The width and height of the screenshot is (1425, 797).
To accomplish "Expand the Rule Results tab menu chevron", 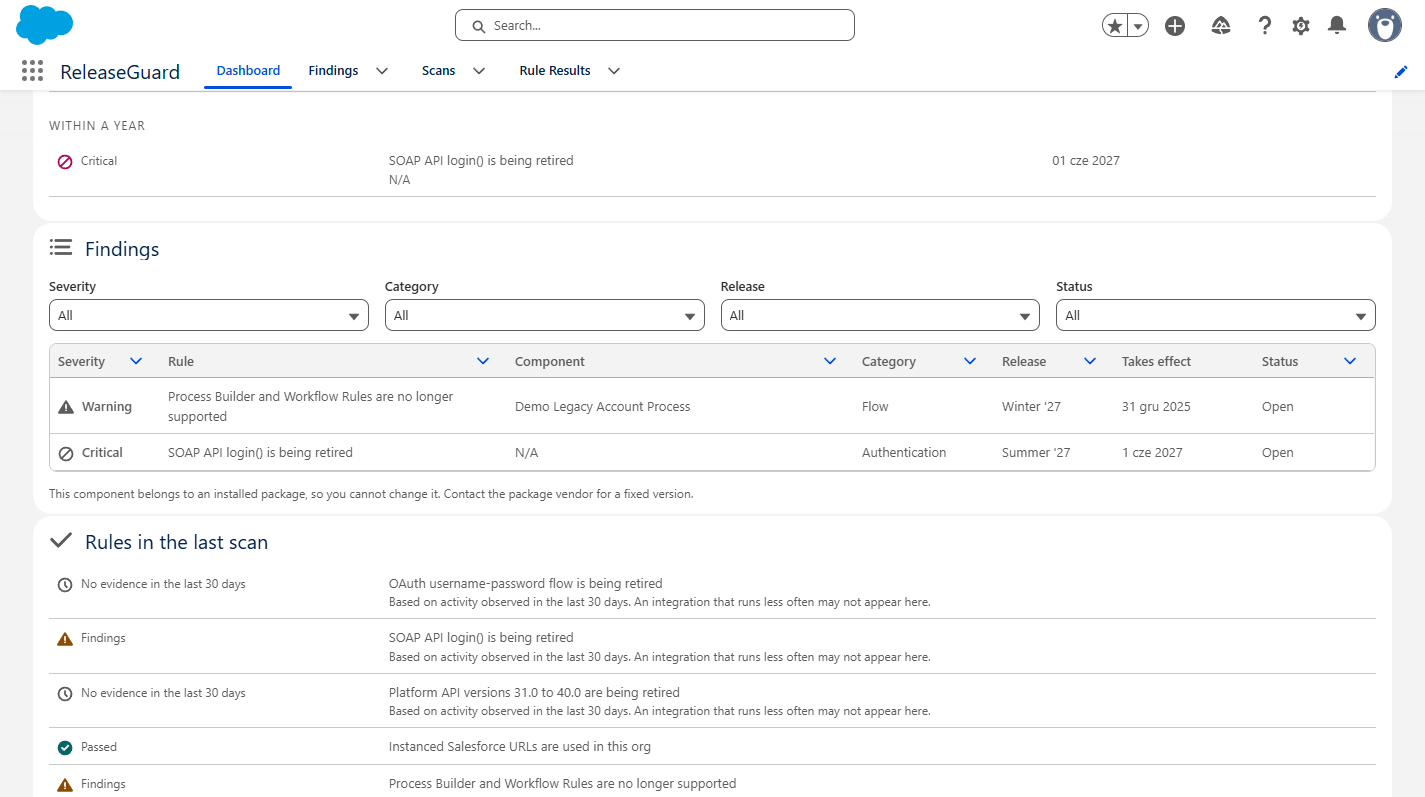I will (x=614, y=71).
